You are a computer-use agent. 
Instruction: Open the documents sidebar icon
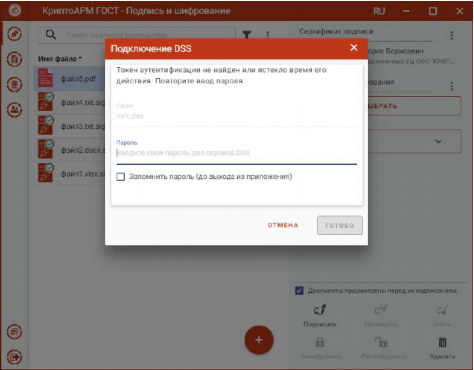point(14,59)
